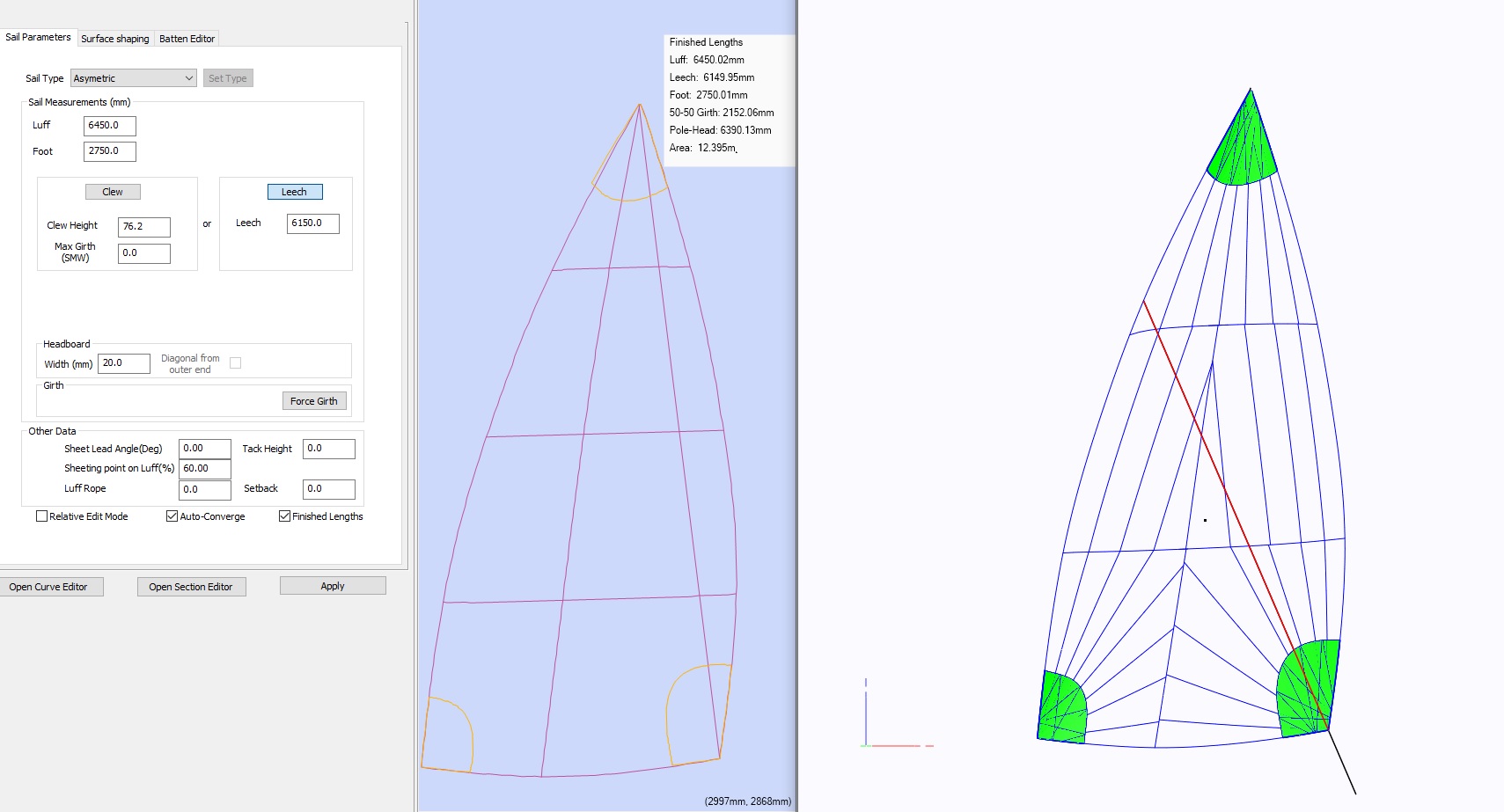The image size is (1504, 812).
Task: Open the Section Editor
Action: pyautogui.click(x=191, y=587)
